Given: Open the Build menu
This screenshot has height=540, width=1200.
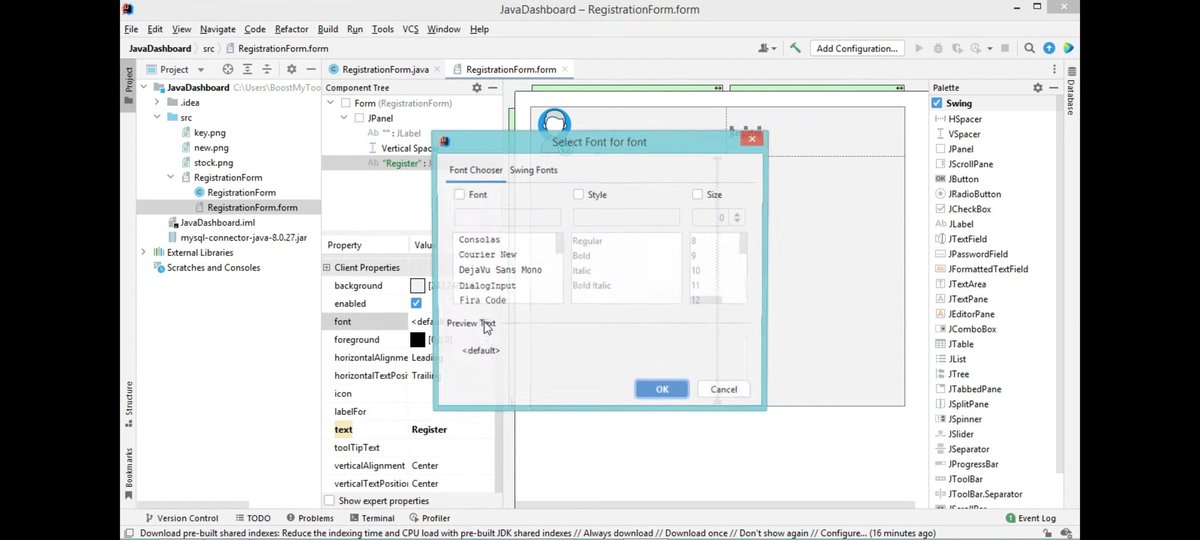Looking at the screenshot, I should pyautogui.click(x=328, y=29).
